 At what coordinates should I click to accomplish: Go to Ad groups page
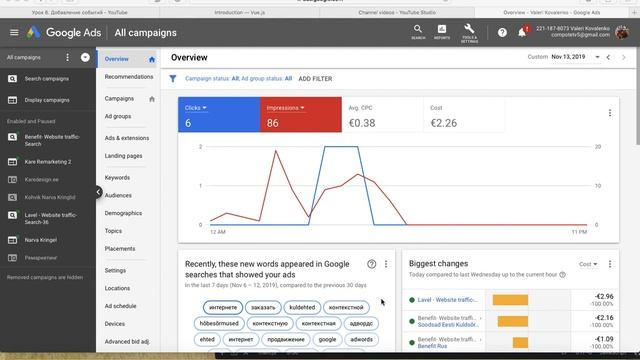118,116
